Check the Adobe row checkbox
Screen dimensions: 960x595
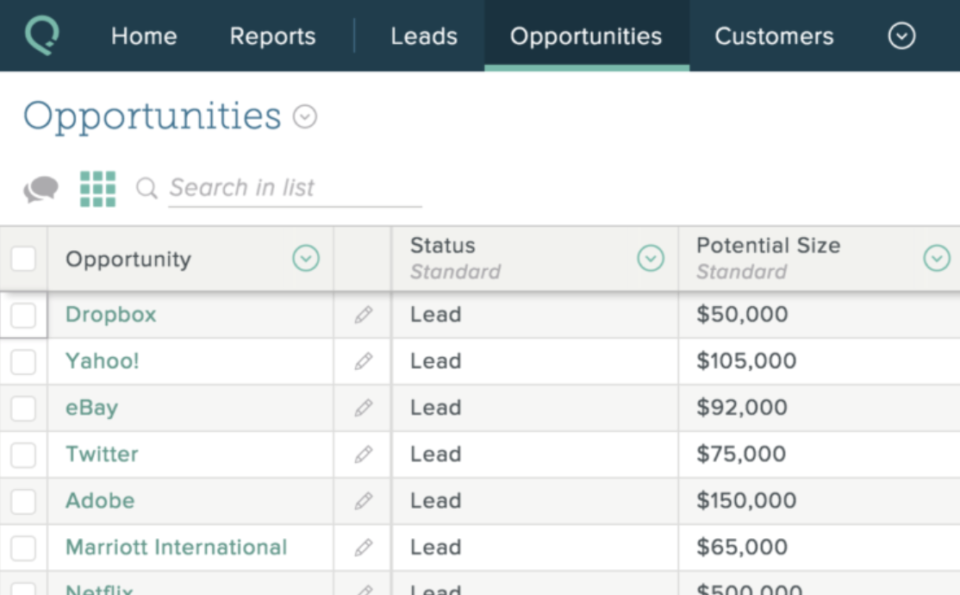pyautogui.click(x=23, y=501)
